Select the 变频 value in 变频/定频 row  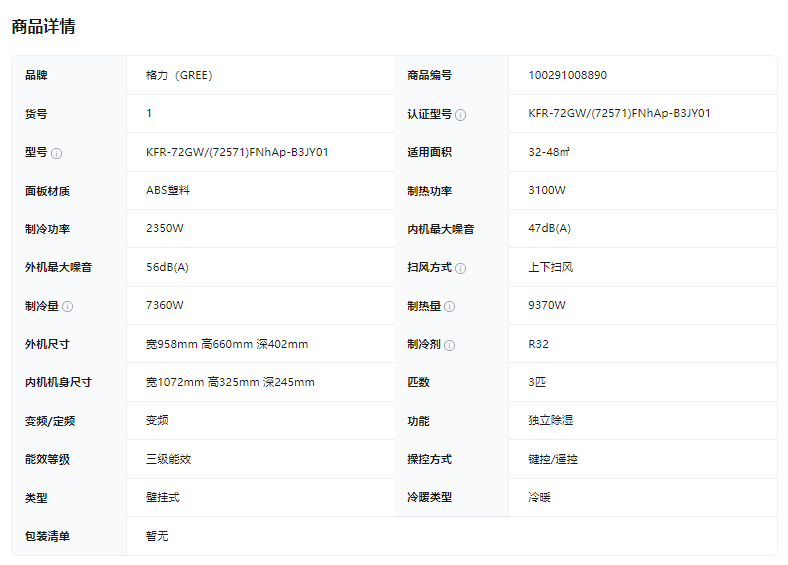click(157, 421)
